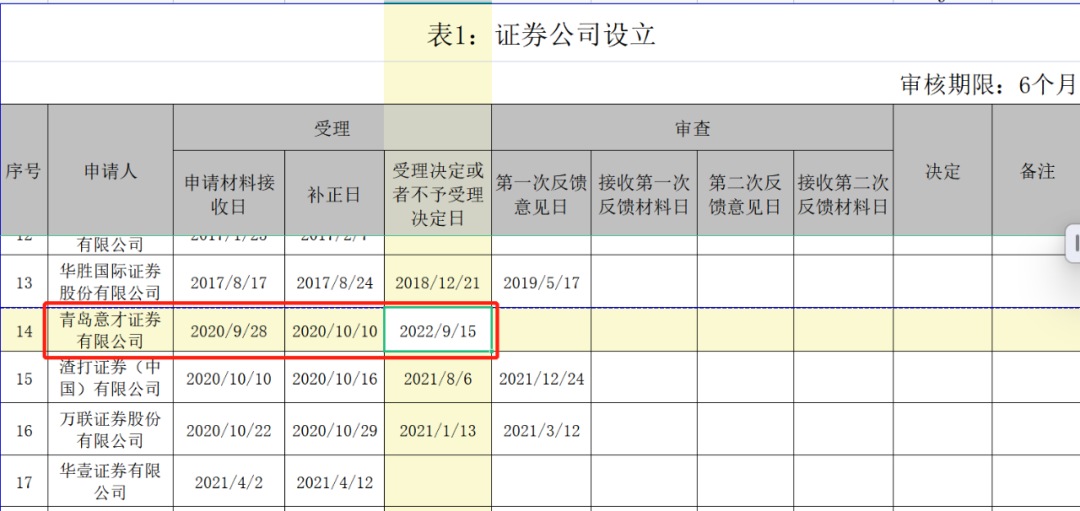Select the 2021/12/24 cell

[541, 378]
